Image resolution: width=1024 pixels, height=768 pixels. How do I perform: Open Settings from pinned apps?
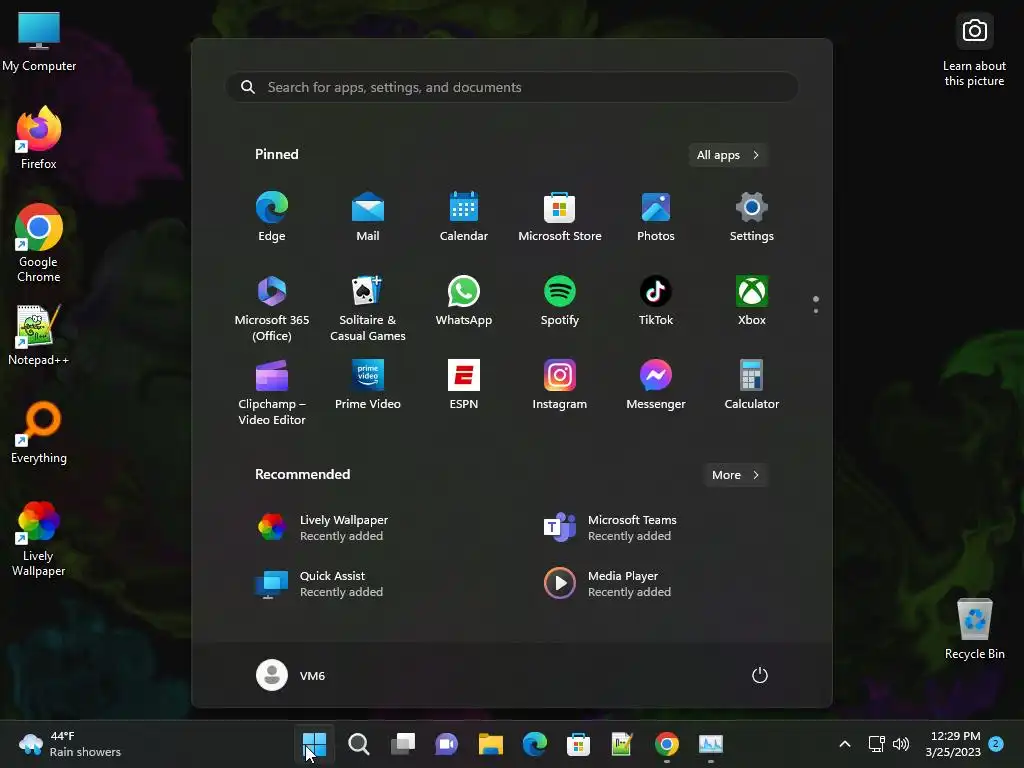(x=752, y=217)
